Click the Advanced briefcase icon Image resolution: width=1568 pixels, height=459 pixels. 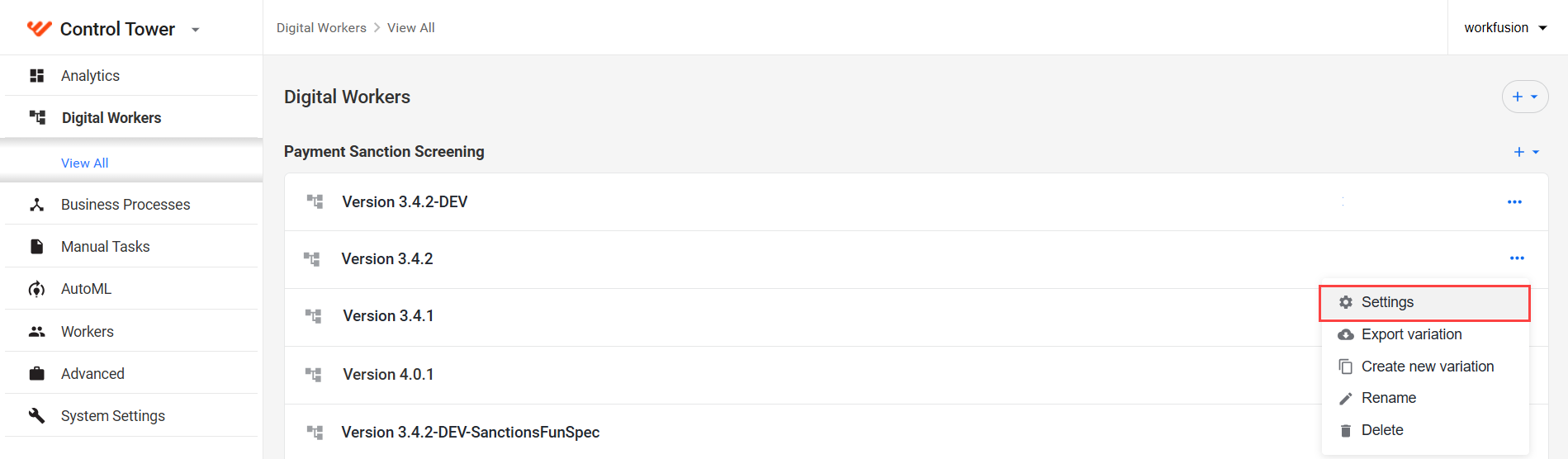point(36,374)
